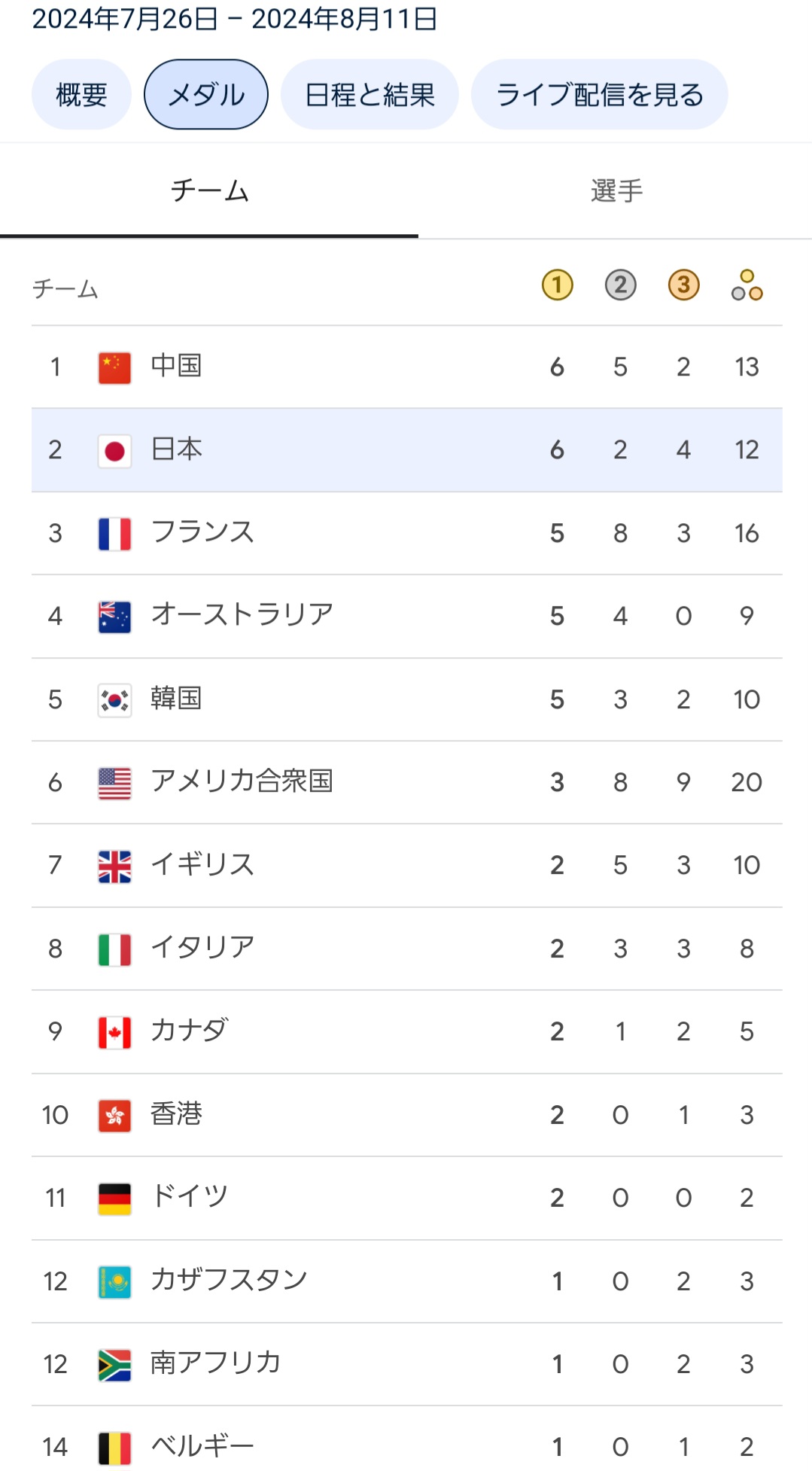Click the silver medal column icon

point(620,285)
